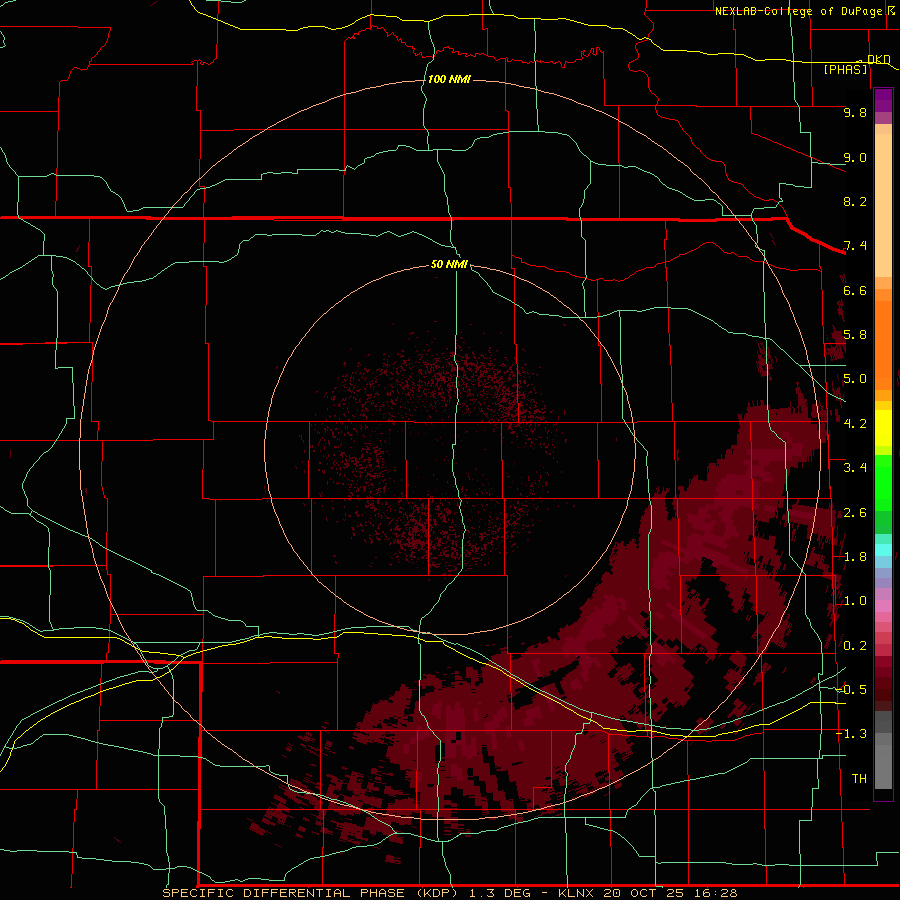The width and height of the screenshot is (900, 900).
Task: Select the 5.8 value on color scale
Action: (855, 335)
